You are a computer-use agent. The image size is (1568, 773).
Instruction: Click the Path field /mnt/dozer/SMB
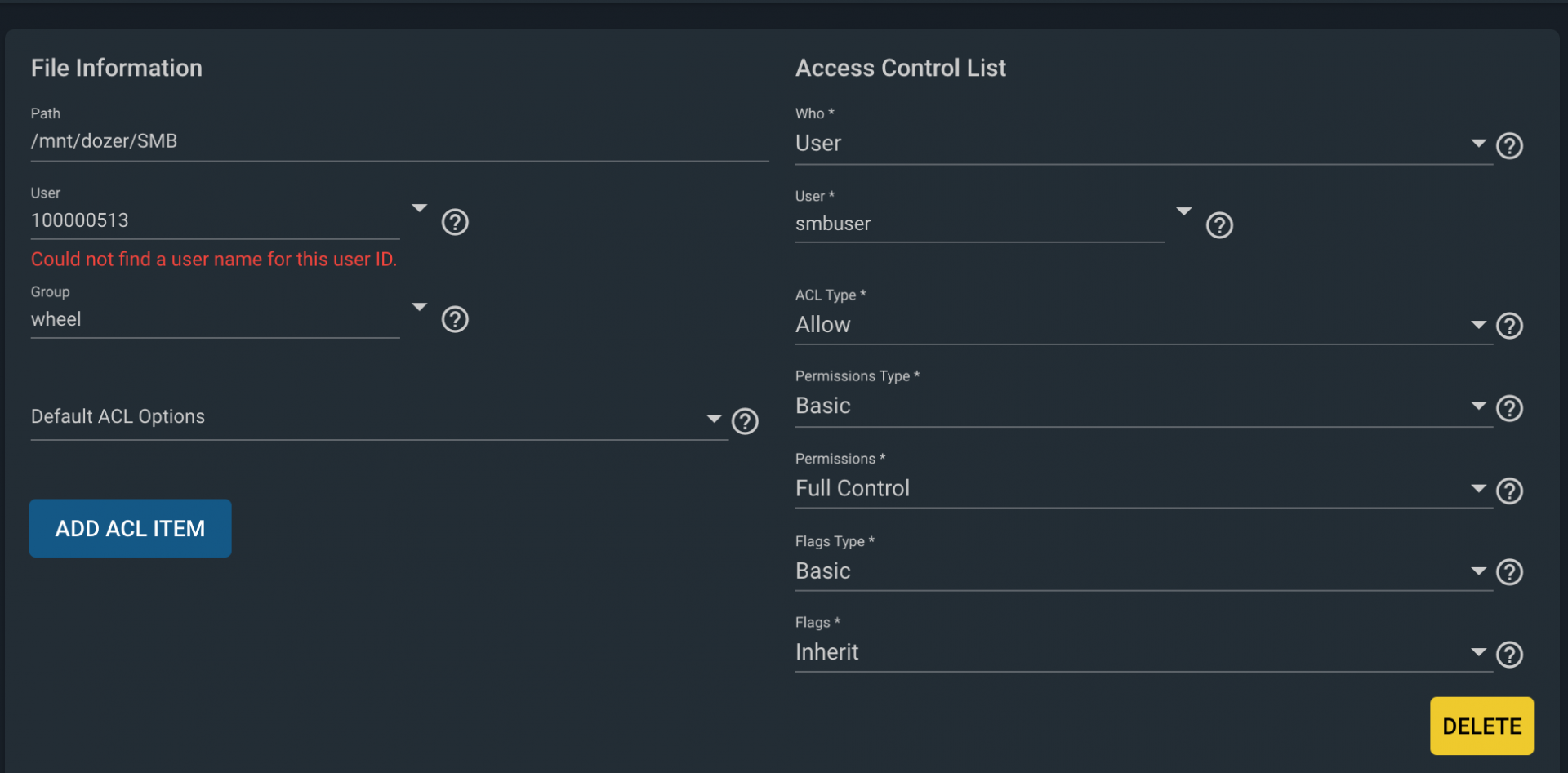click(x=399, y=141)
